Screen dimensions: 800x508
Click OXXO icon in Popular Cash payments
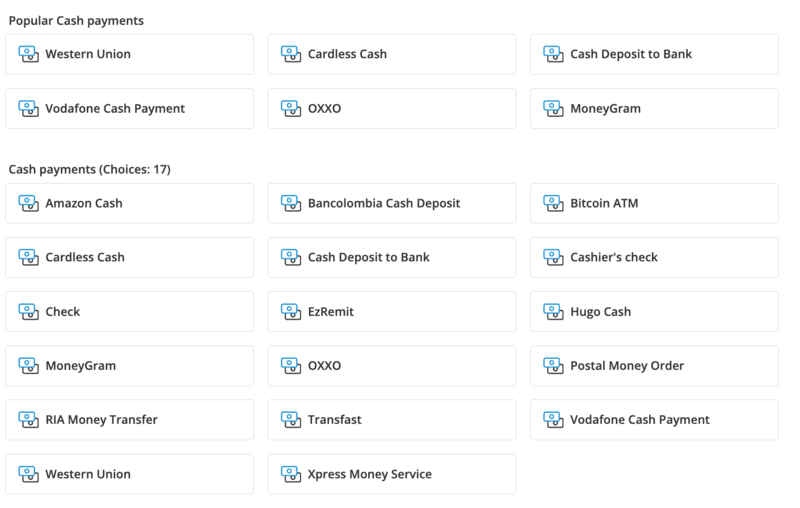291,108
